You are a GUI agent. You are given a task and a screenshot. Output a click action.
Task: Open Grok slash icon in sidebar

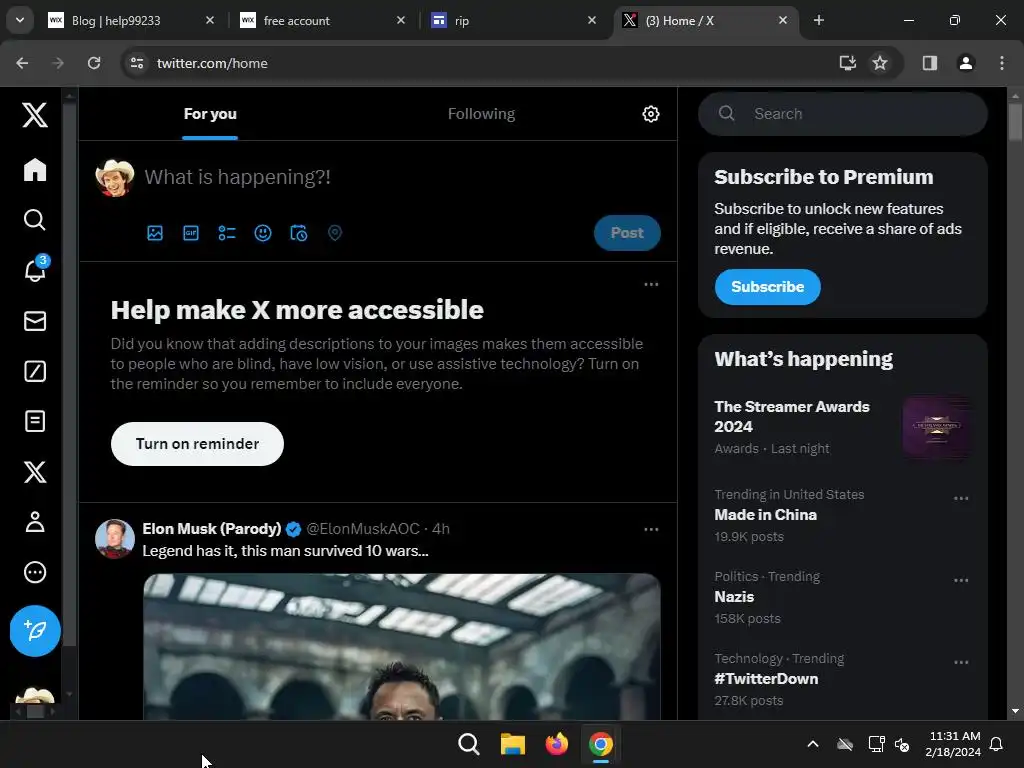pyautogui.click(x=35, y=371)
